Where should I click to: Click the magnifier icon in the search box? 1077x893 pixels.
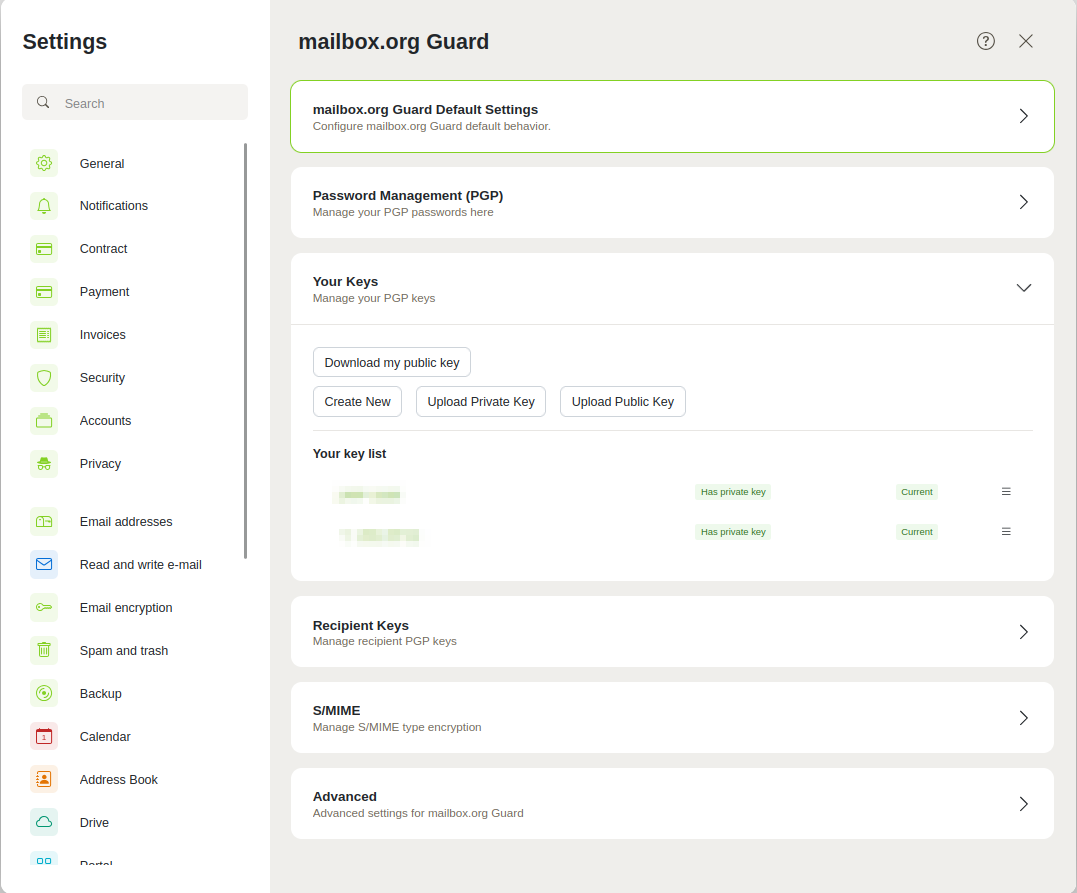click(43, 102)
